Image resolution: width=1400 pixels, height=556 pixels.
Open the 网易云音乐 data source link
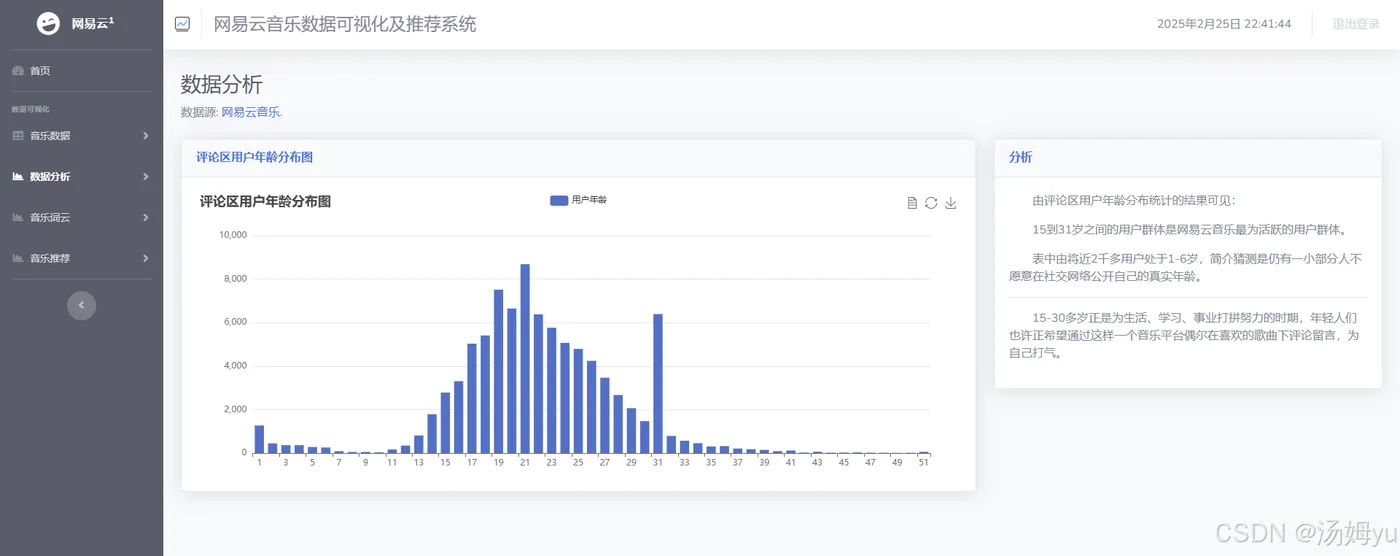(x=251, y=112)
